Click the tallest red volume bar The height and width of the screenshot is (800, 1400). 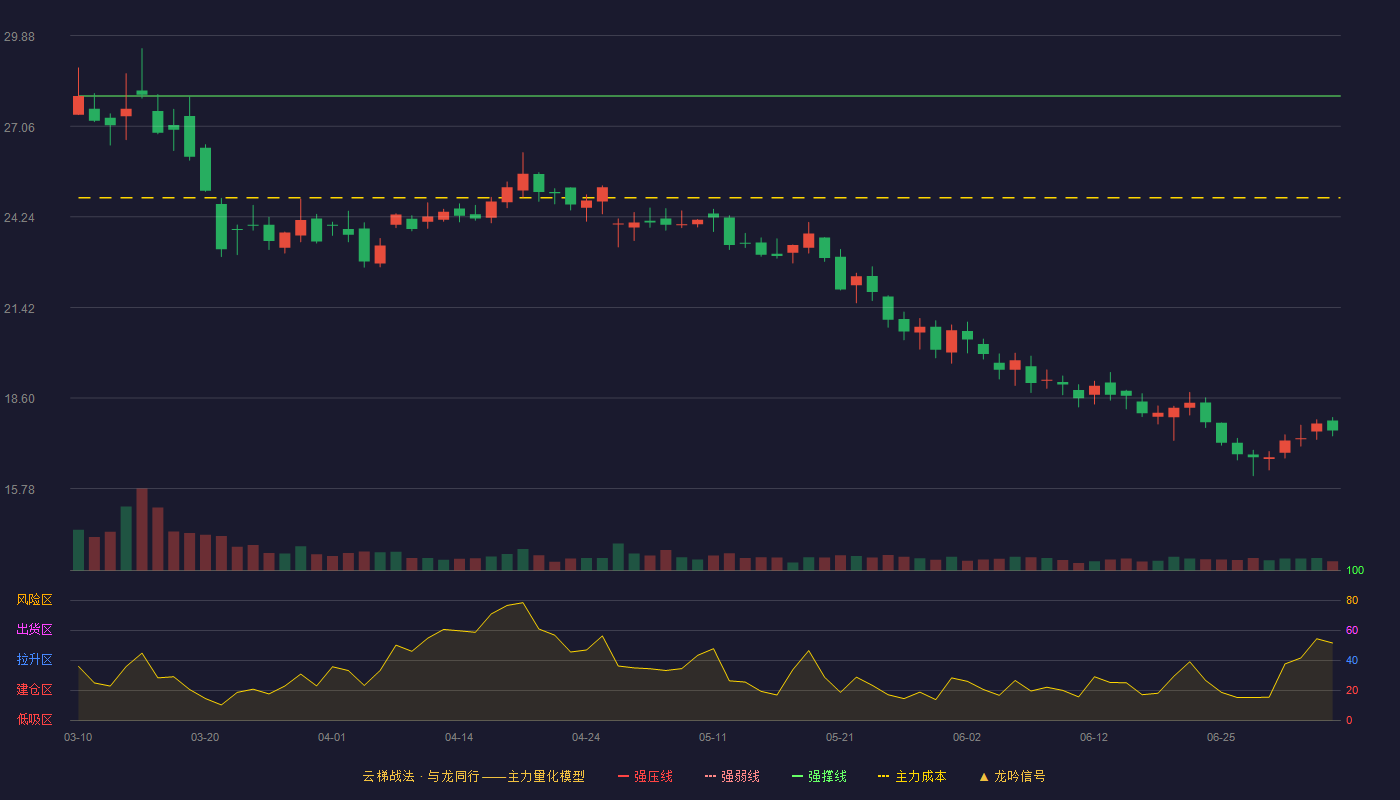pyautogui.click(x=142, y=529)
